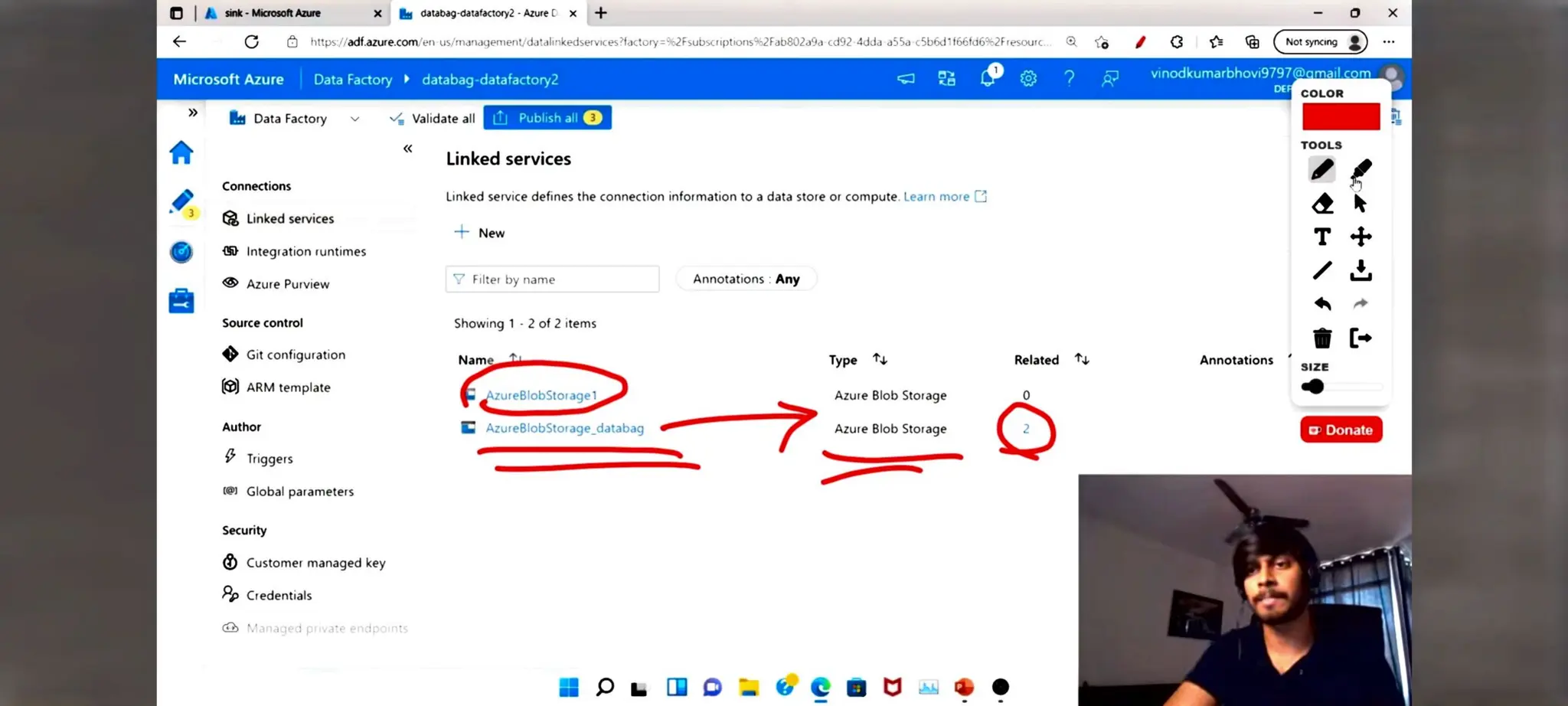Click Not syncing profile button
The image size is (1568, 706).
pos(1321,42)
